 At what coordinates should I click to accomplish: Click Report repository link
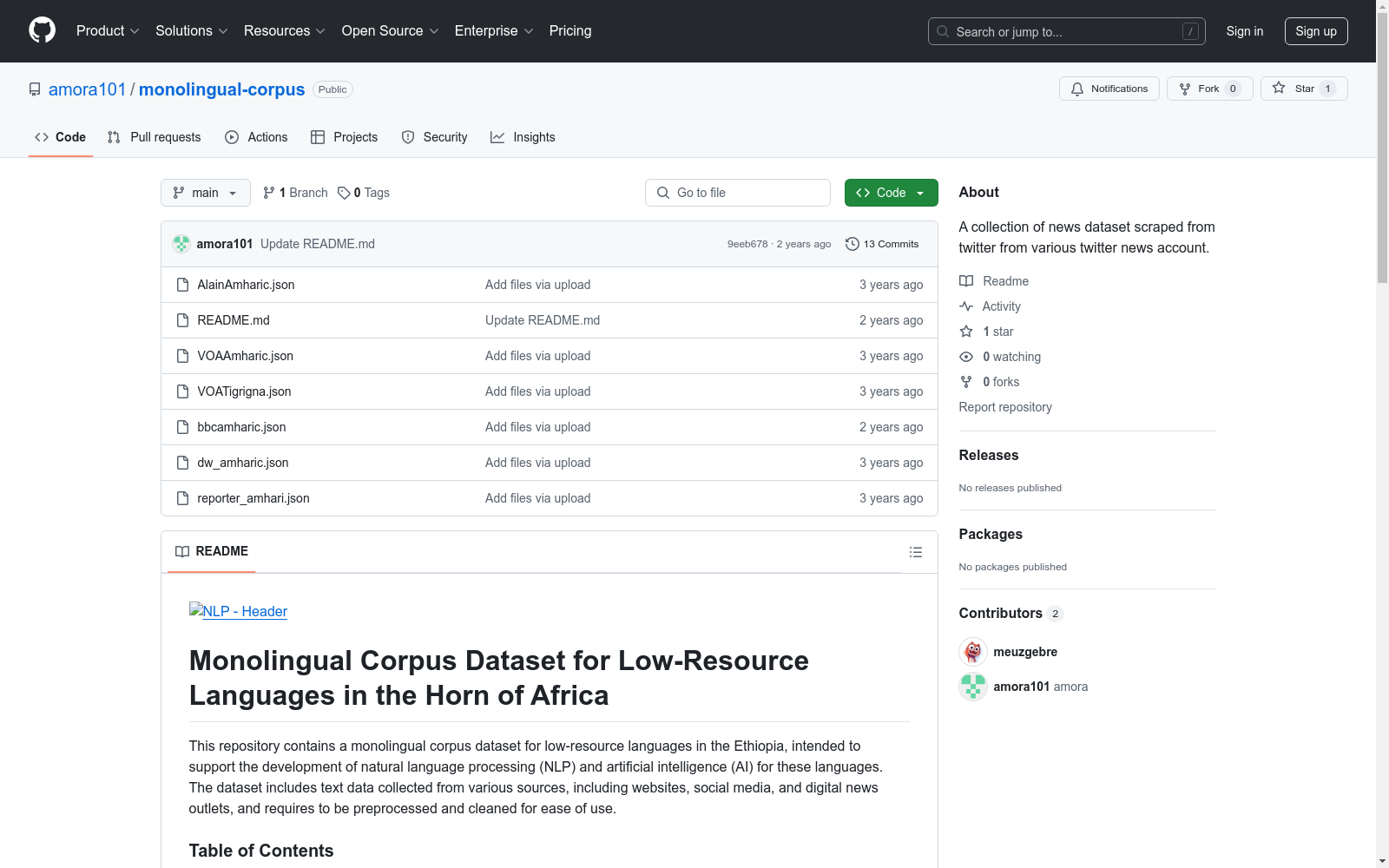[1005, 407]
